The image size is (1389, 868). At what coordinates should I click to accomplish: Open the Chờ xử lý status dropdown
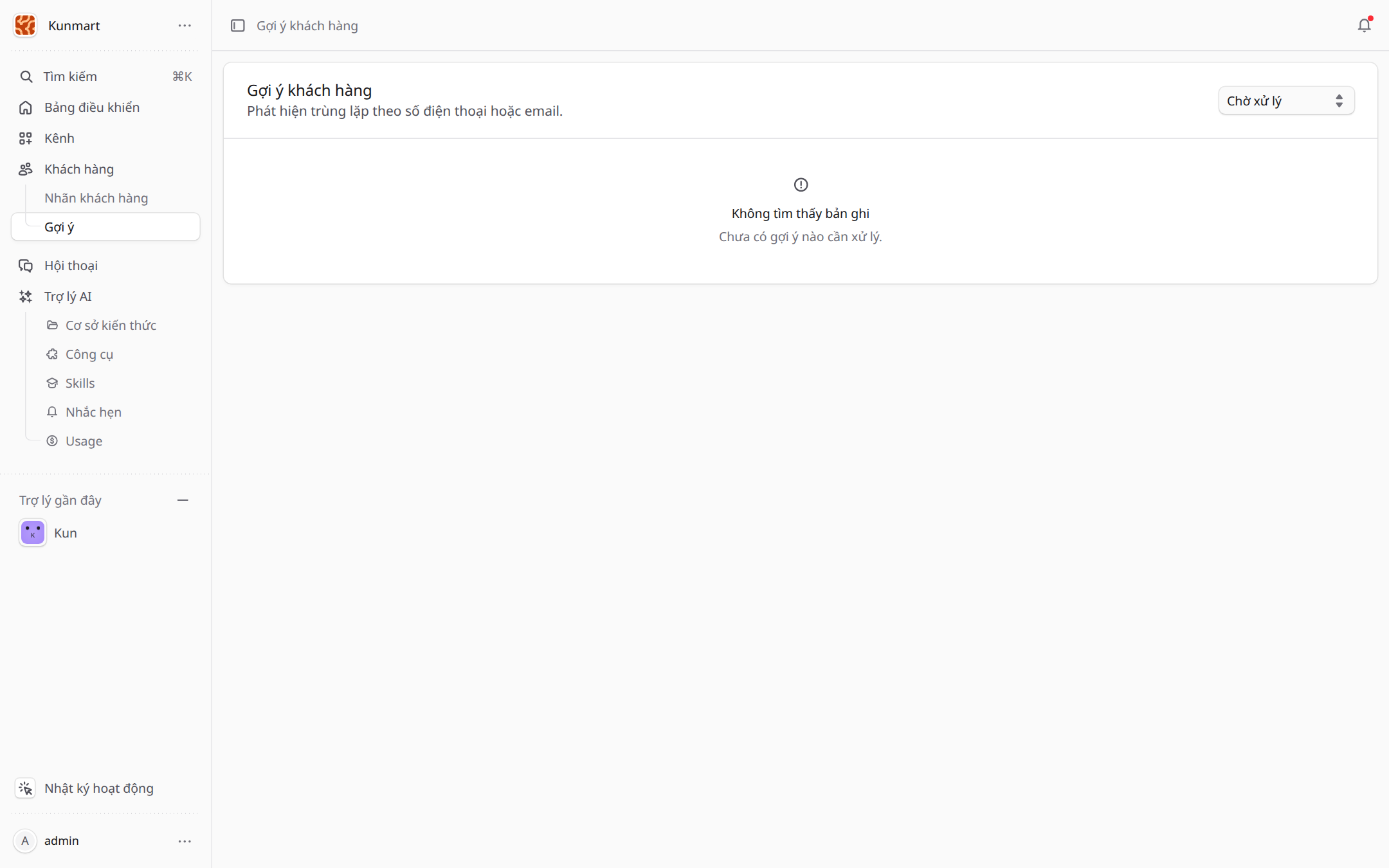[1286, 101]
